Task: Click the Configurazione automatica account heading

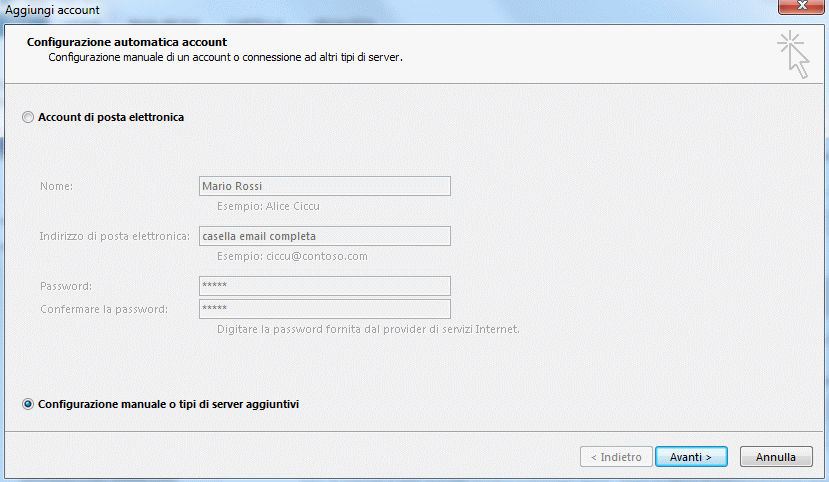Action: coord(127,42)
